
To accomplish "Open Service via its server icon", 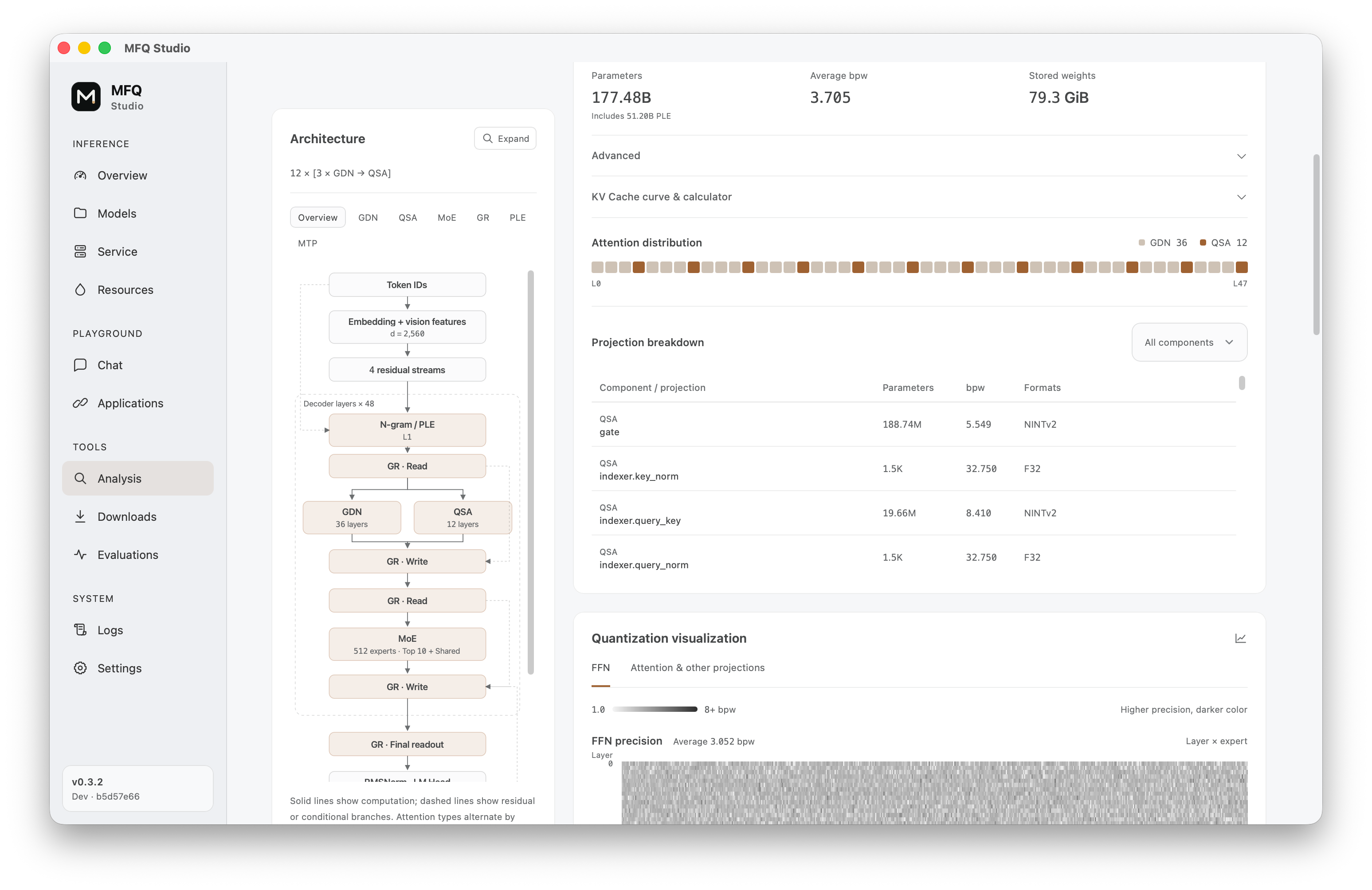I will tap(80, 251).
